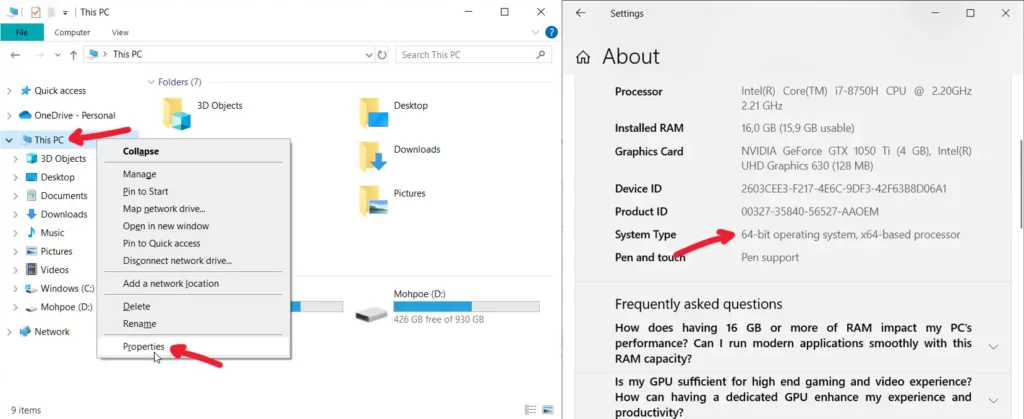Select Mohpoe (D:) in the navigation tree
Viewport: 1024px width, 419px height.
pos(67,307)
